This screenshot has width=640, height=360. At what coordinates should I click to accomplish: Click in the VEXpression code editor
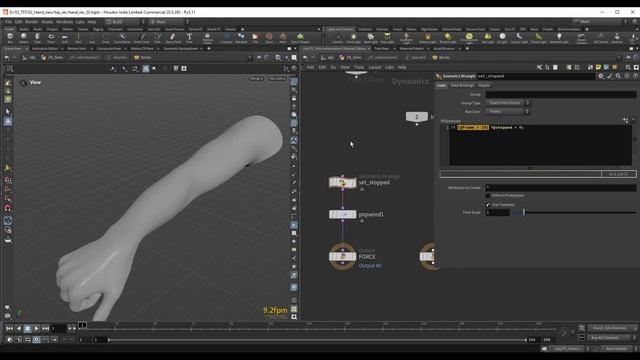(540, 145)
